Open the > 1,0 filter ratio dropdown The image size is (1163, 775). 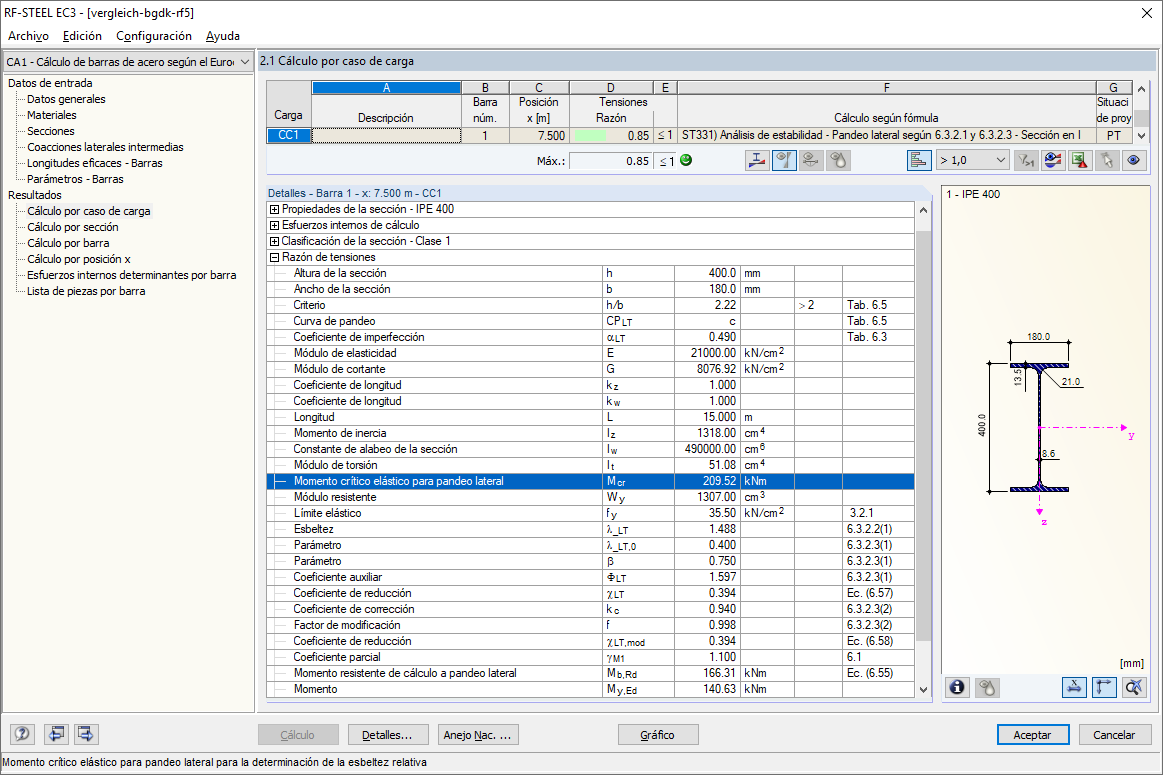click(972, 160)
